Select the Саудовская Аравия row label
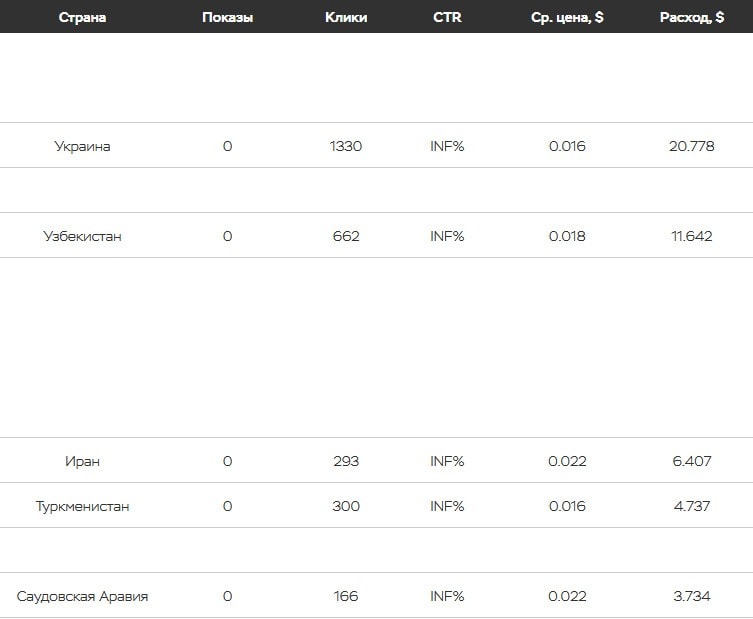The image size is (753, 619). [x=82, y=596]
